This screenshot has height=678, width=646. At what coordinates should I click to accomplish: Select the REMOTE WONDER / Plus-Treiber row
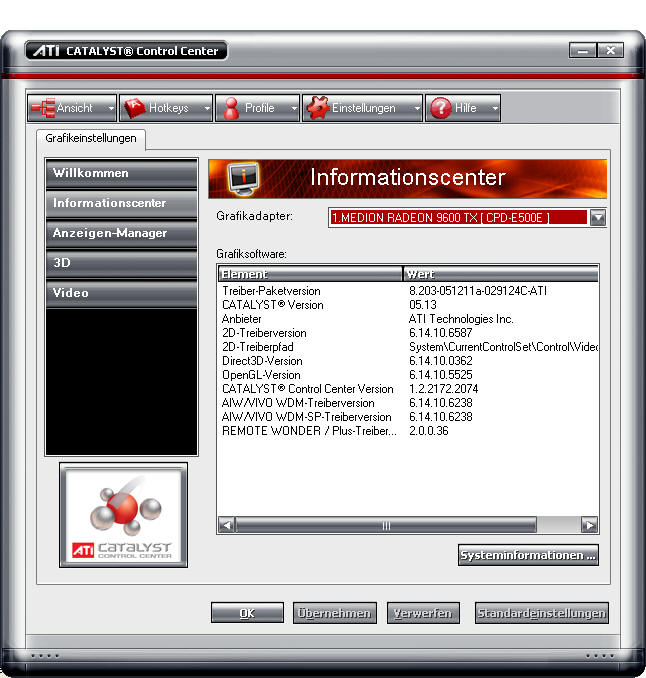click(408, 431)
